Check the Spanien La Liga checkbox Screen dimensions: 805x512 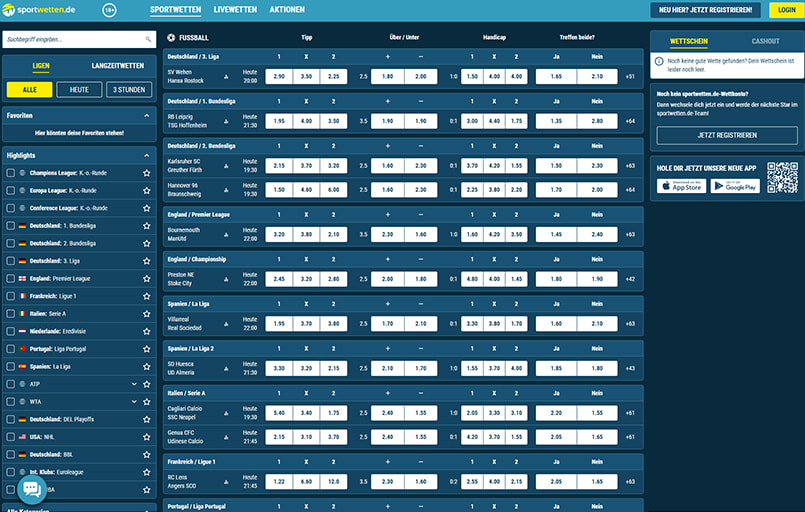click(x=10, y=367)
